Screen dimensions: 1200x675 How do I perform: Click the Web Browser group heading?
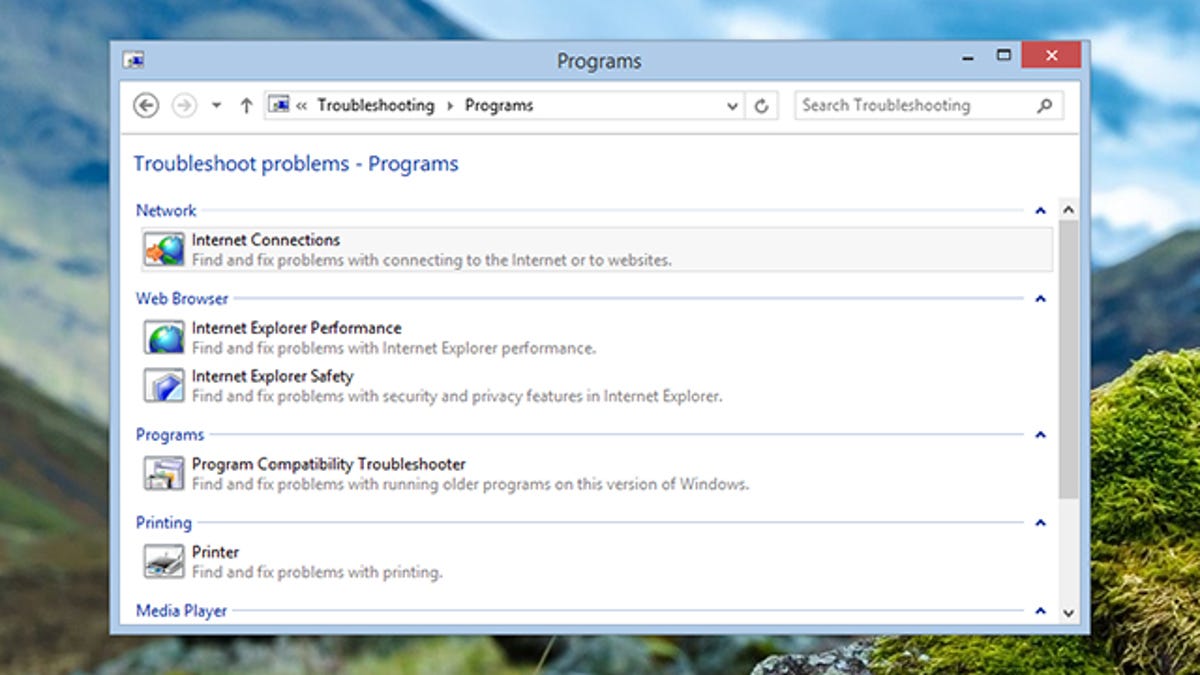(182, 298)
